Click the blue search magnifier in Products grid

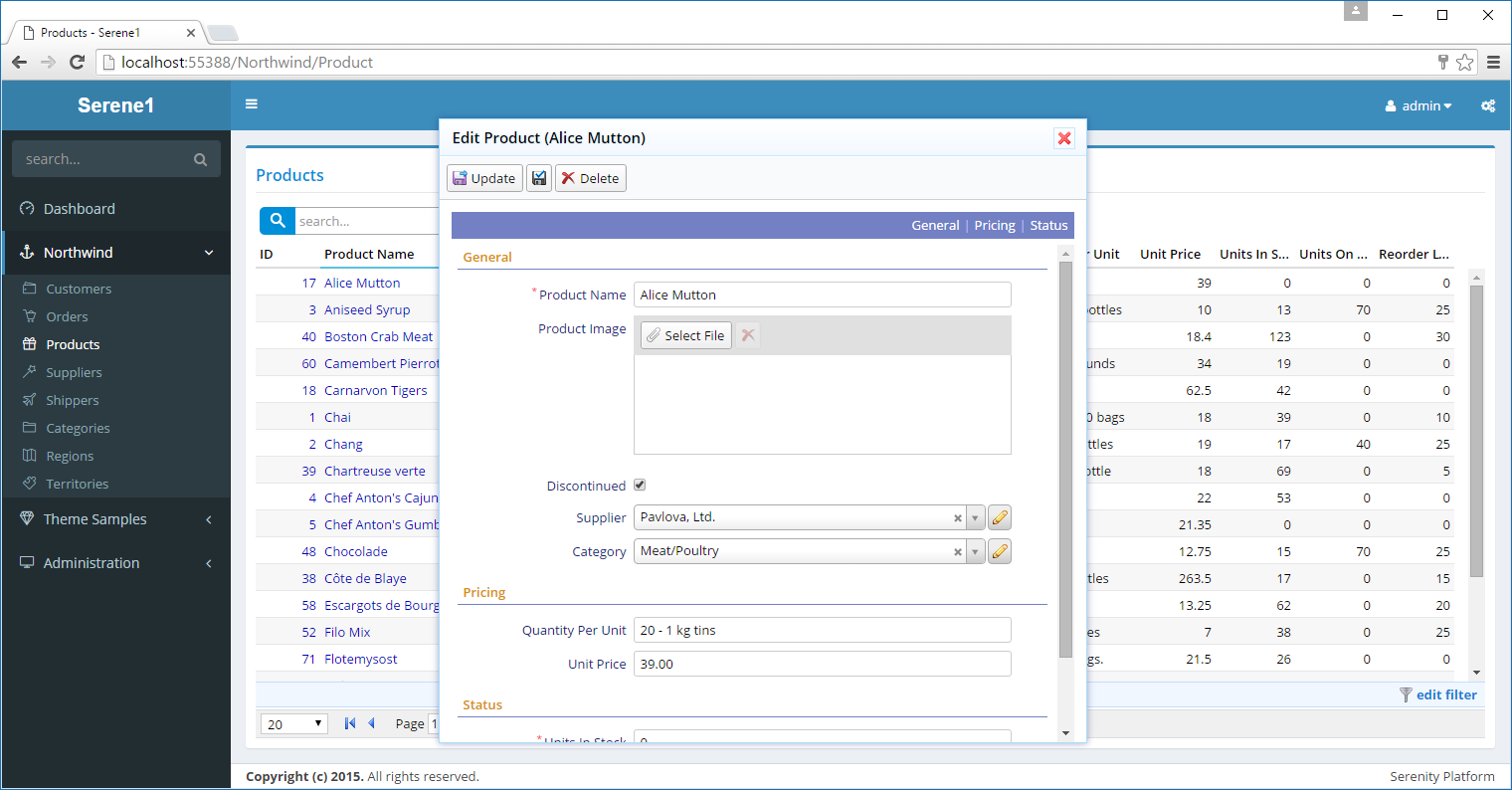pos(278,221)
